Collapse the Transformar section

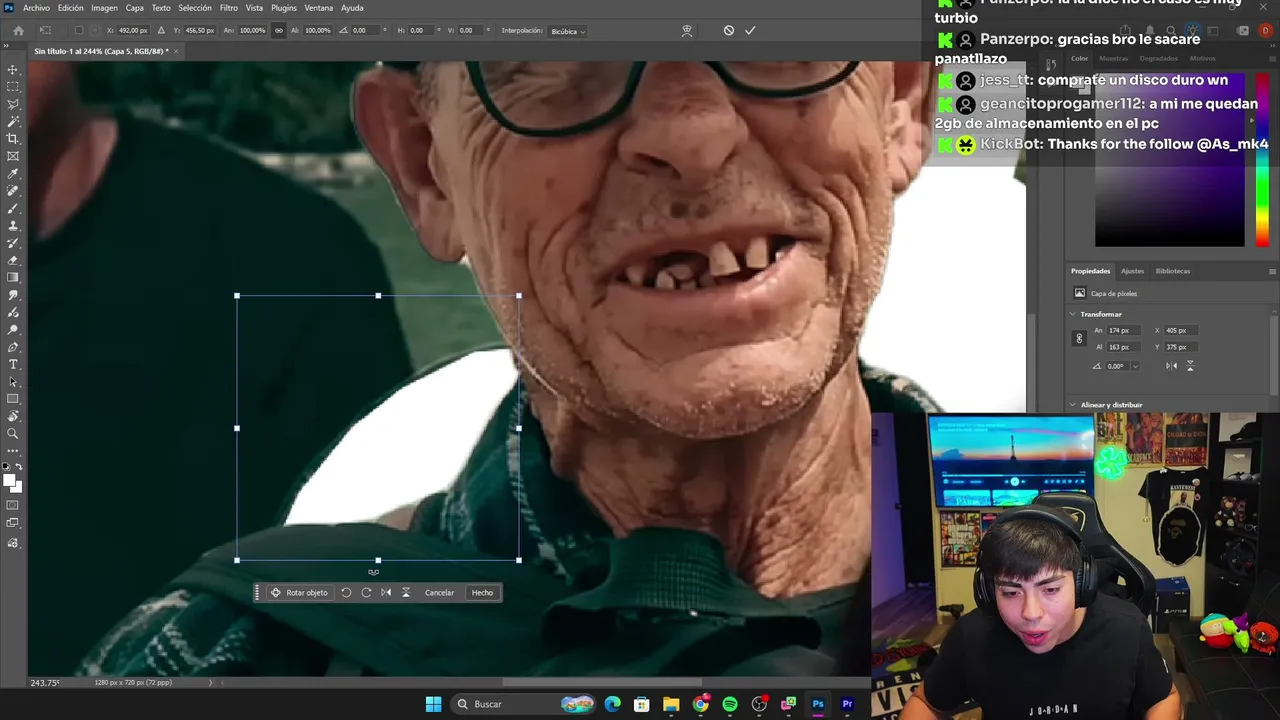(1074, 314)
